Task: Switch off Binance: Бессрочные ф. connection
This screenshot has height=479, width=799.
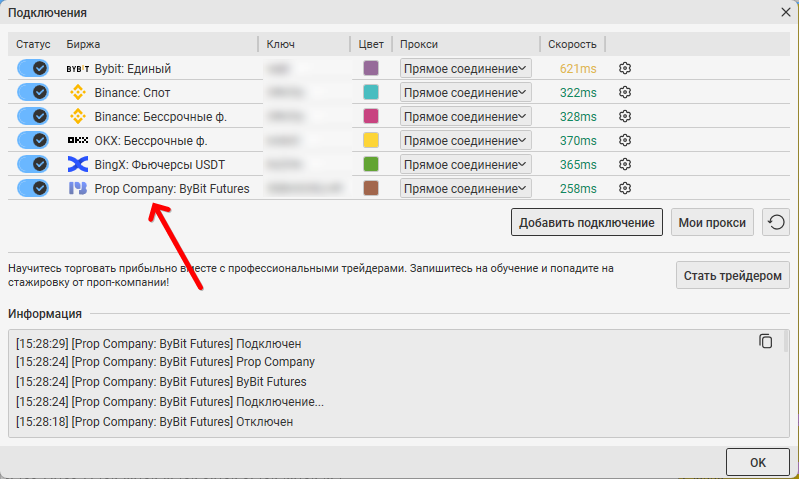Action: (x=33, y=116)
